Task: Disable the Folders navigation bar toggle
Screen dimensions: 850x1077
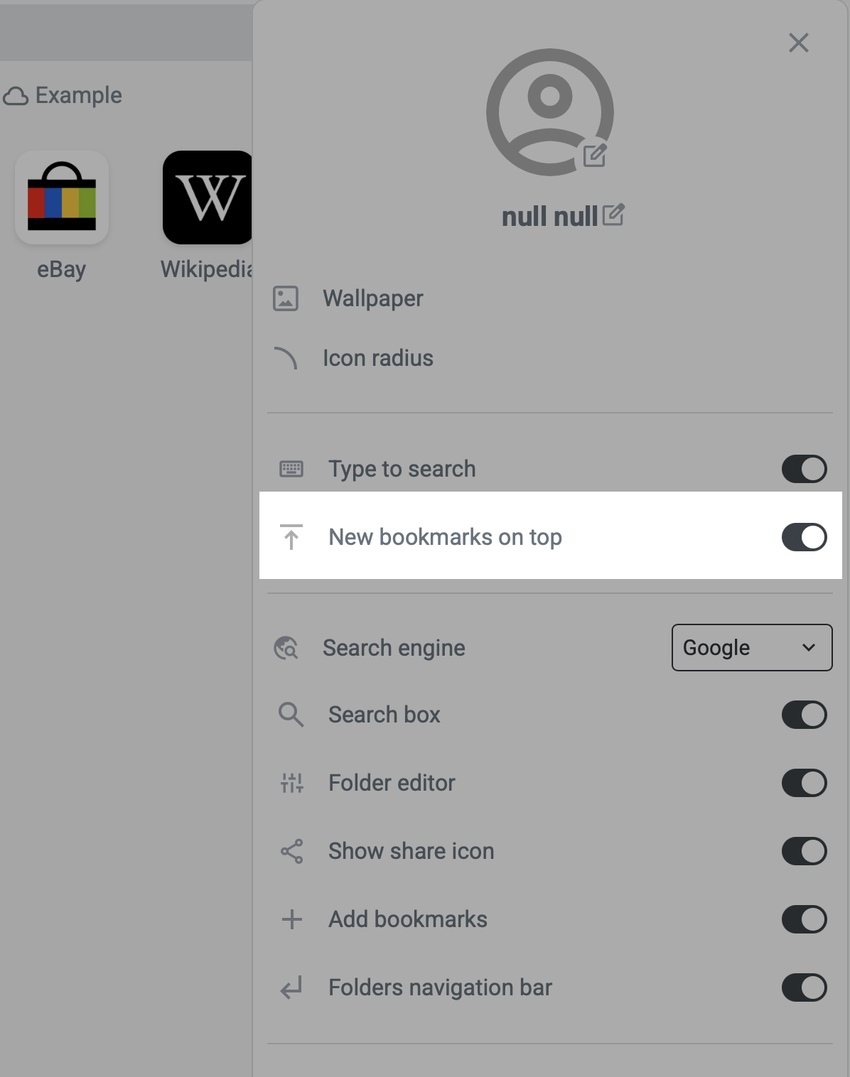Action: tap(804, 988)
